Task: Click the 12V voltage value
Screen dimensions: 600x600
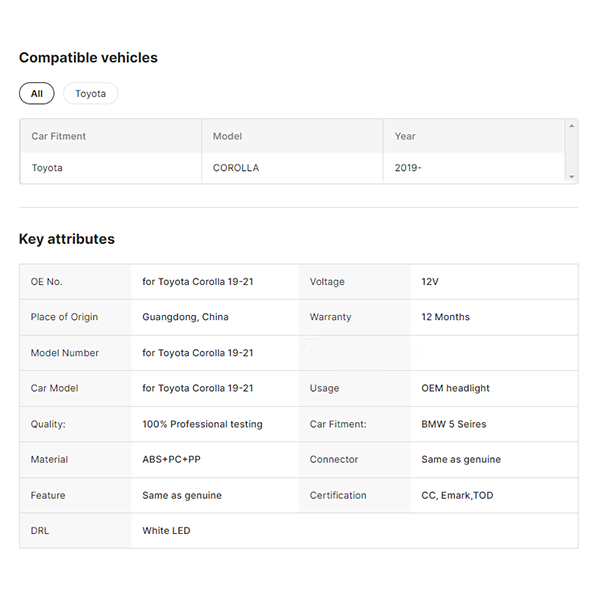Action: 432,282
